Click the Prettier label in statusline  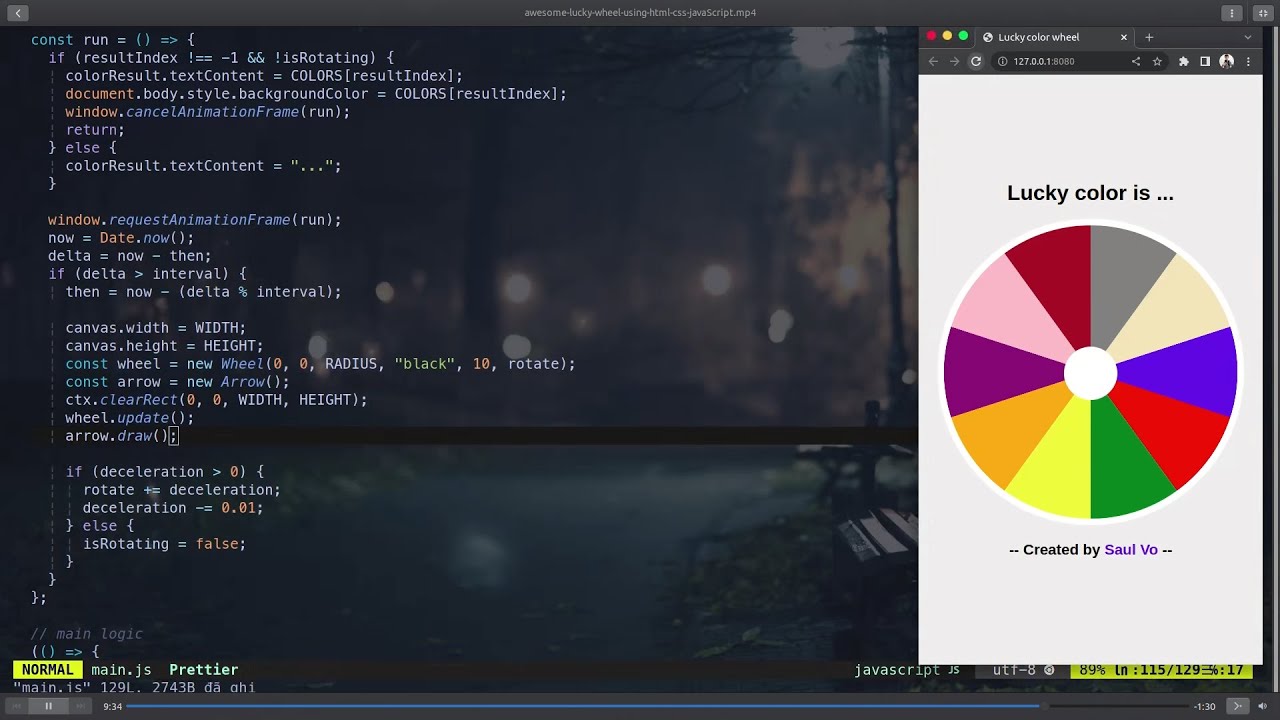coord(203,670)
